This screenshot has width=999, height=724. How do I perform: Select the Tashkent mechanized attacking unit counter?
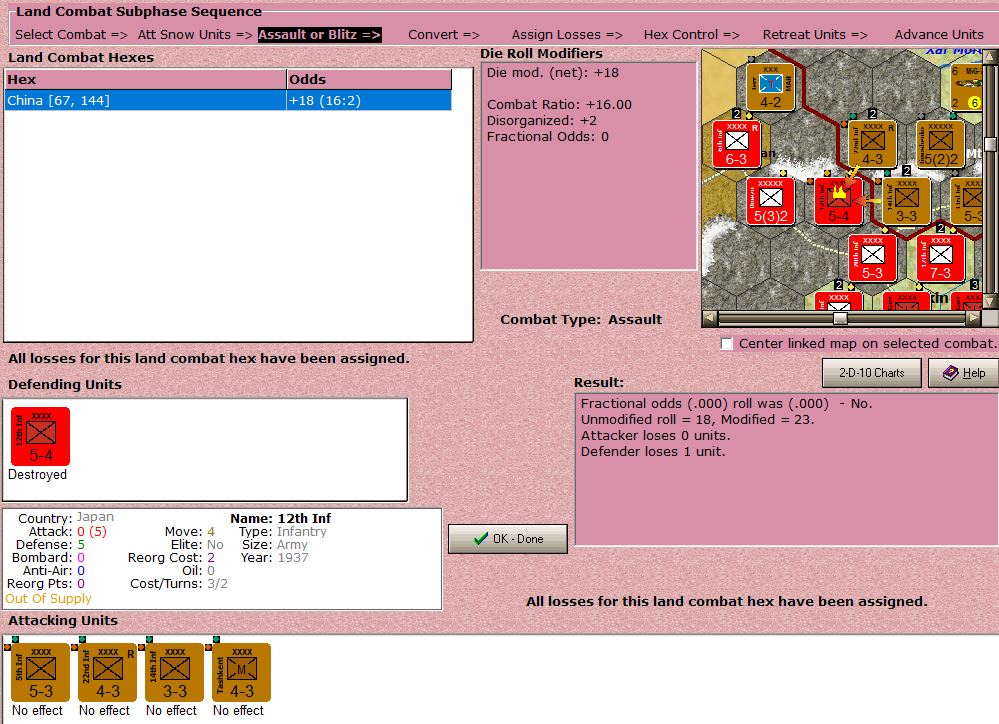241,672
